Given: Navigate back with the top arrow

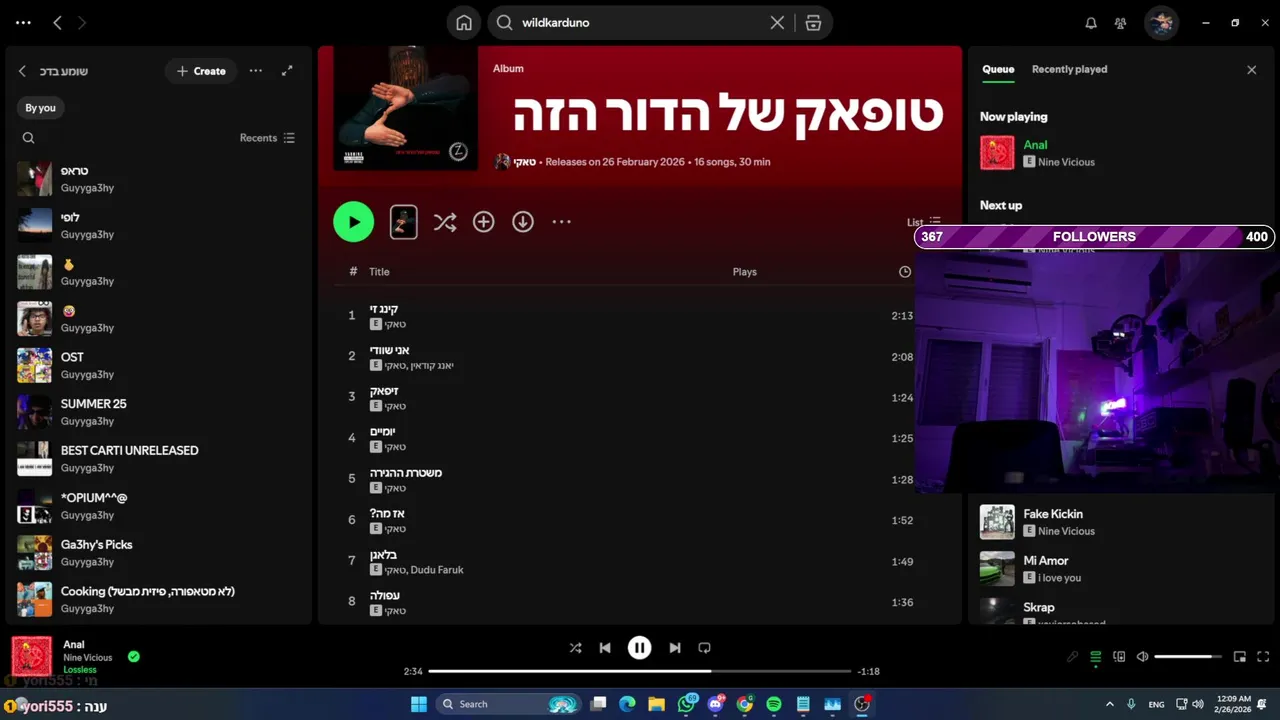Looking at the screenshot, I should [x=57, y=22].
